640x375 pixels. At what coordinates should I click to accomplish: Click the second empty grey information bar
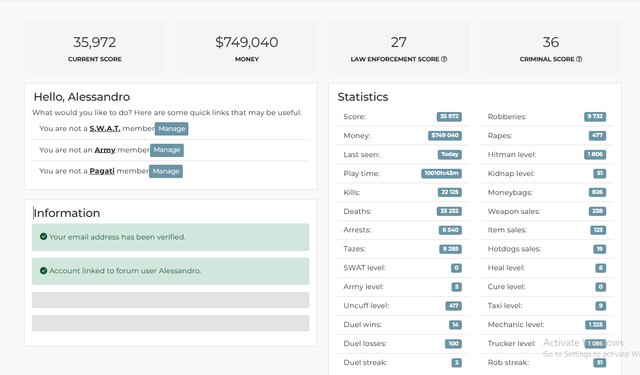171,323
